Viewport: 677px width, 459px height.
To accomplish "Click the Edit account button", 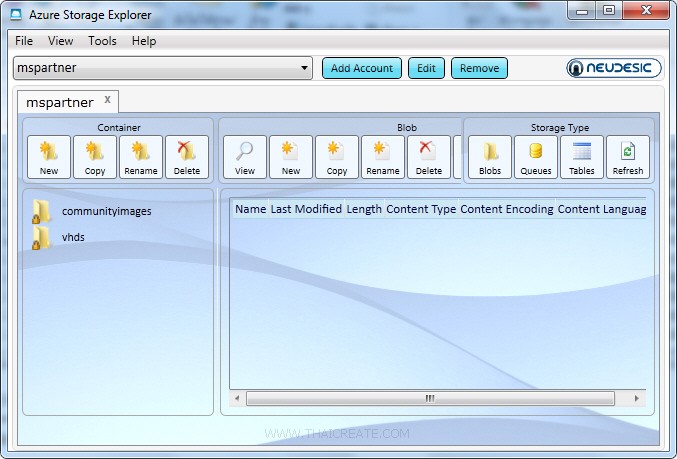I will 426,68.
